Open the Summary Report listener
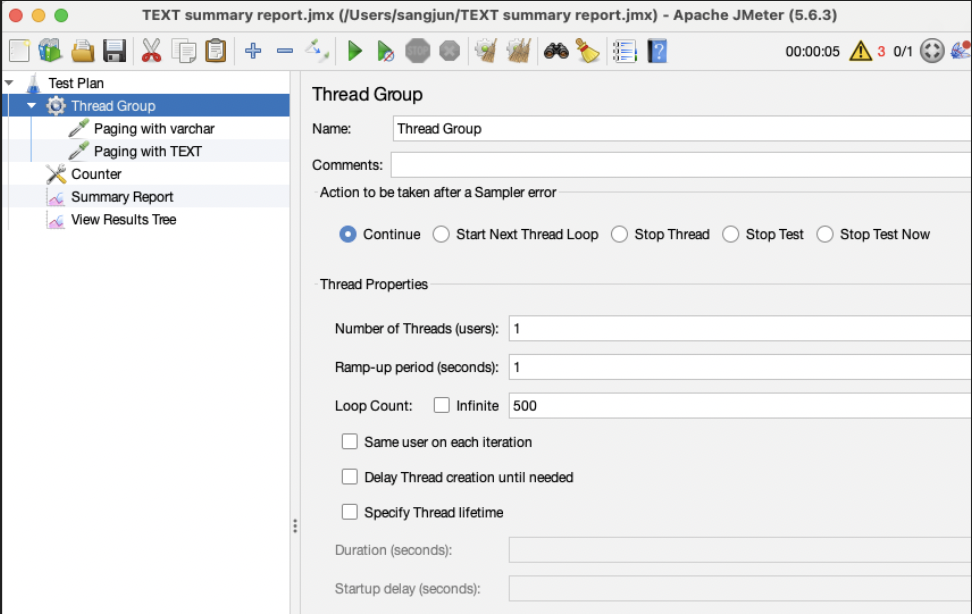Screen dimensions: 972x614 [x=122, y=197]
